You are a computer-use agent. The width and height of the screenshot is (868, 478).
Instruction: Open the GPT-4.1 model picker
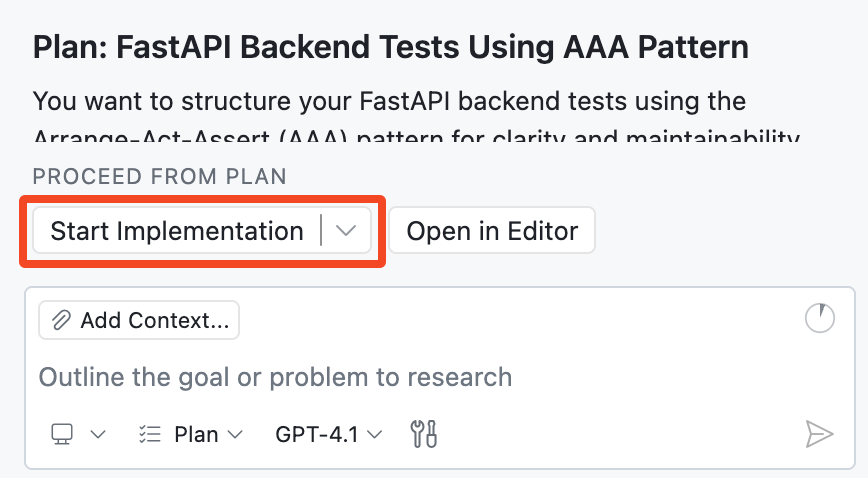click(x=328, y=434)
